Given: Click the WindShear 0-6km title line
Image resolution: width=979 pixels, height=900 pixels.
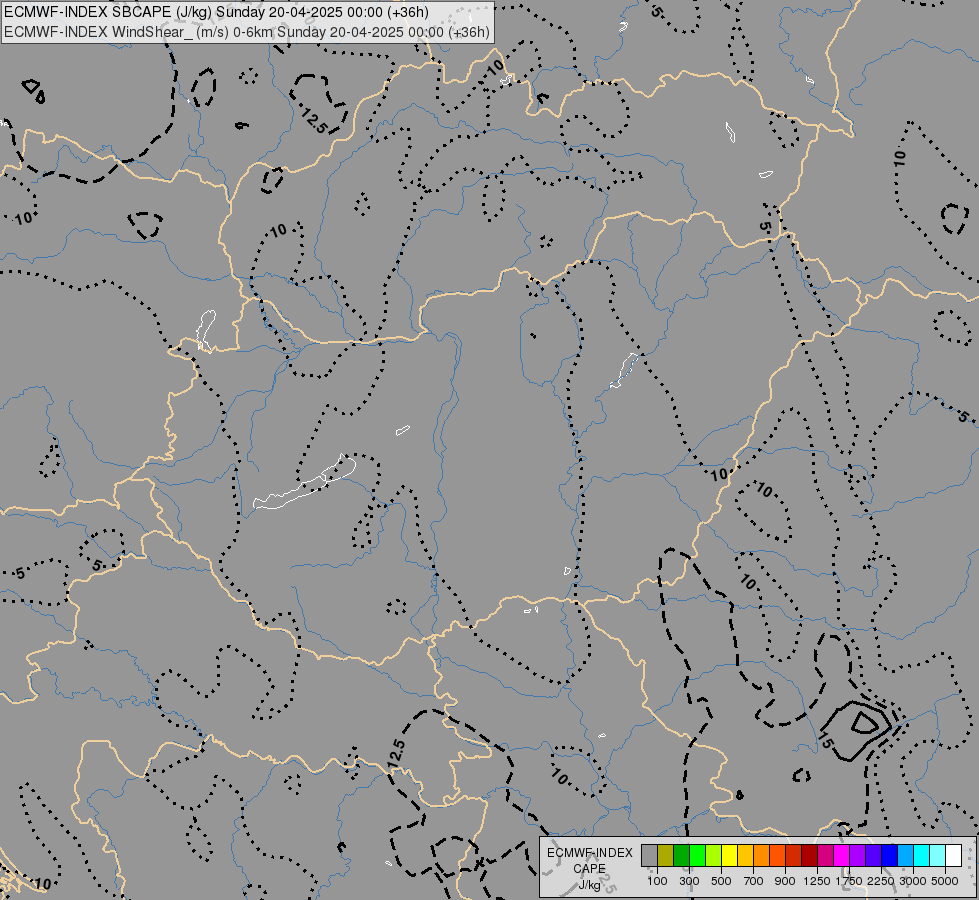Looking at the screenshot, I should tap(247, 32).
